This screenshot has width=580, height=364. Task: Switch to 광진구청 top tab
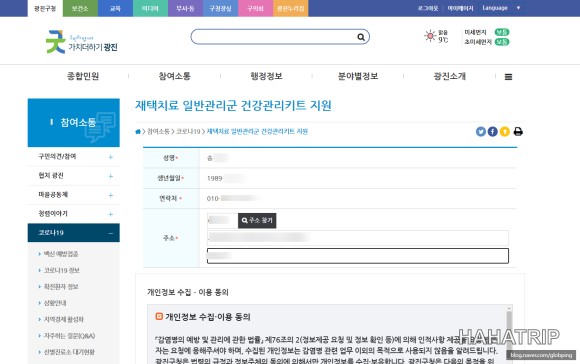click(45, 9)
